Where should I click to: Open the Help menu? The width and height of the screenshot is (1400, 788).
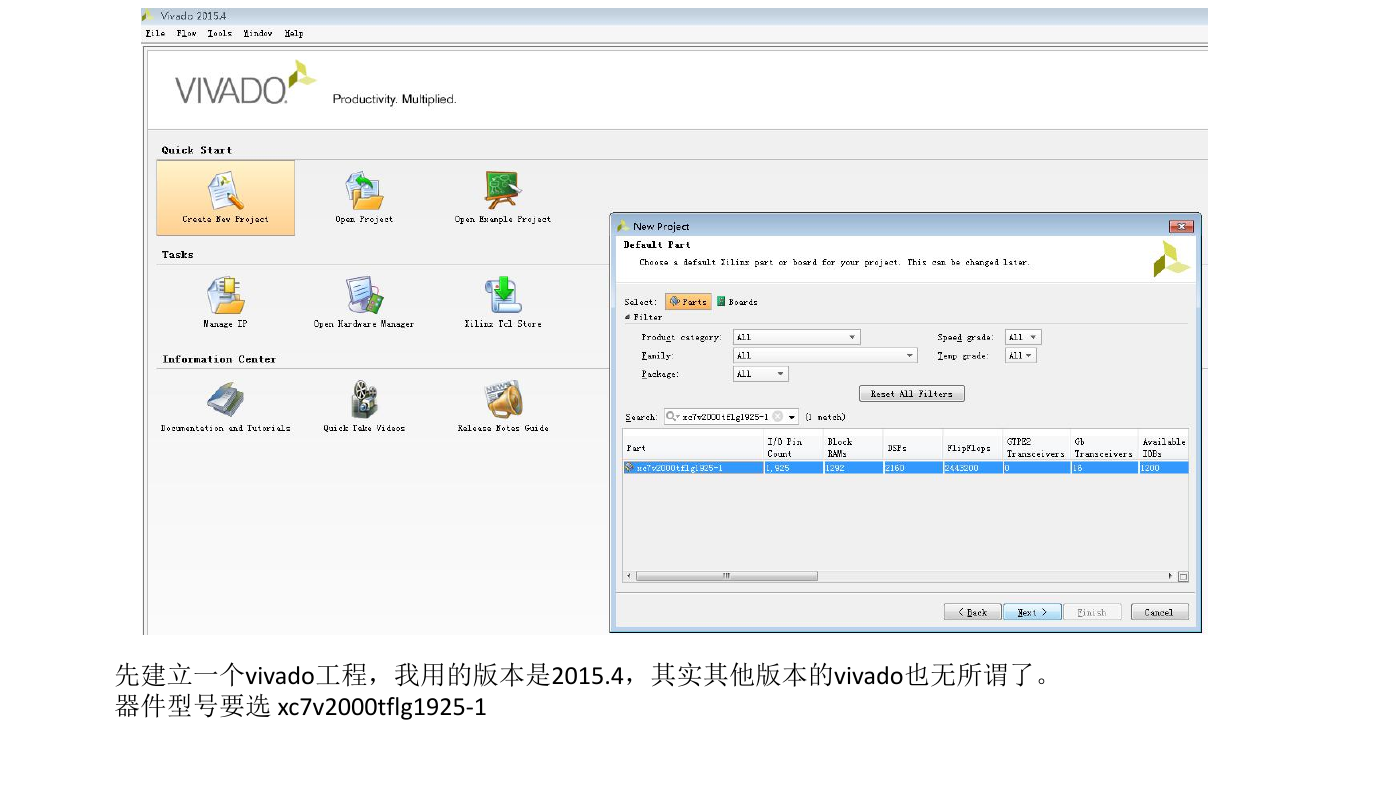[294, 33]
